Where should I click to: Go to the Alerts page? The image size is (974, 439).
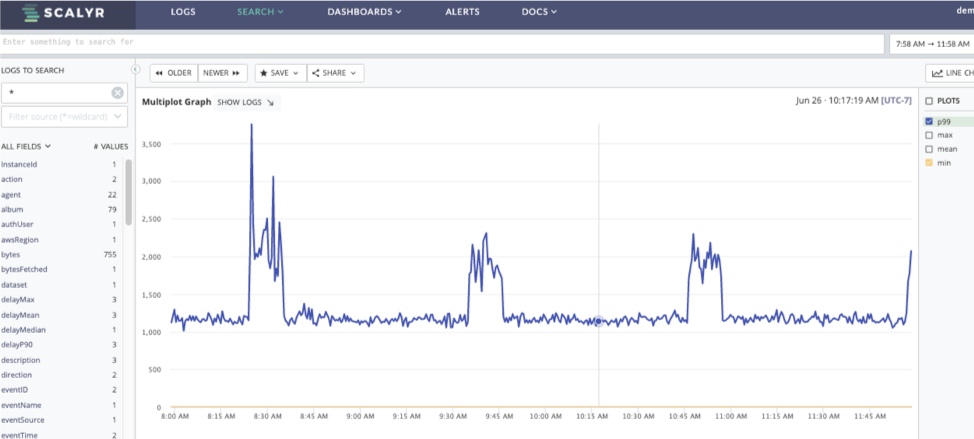462,12
